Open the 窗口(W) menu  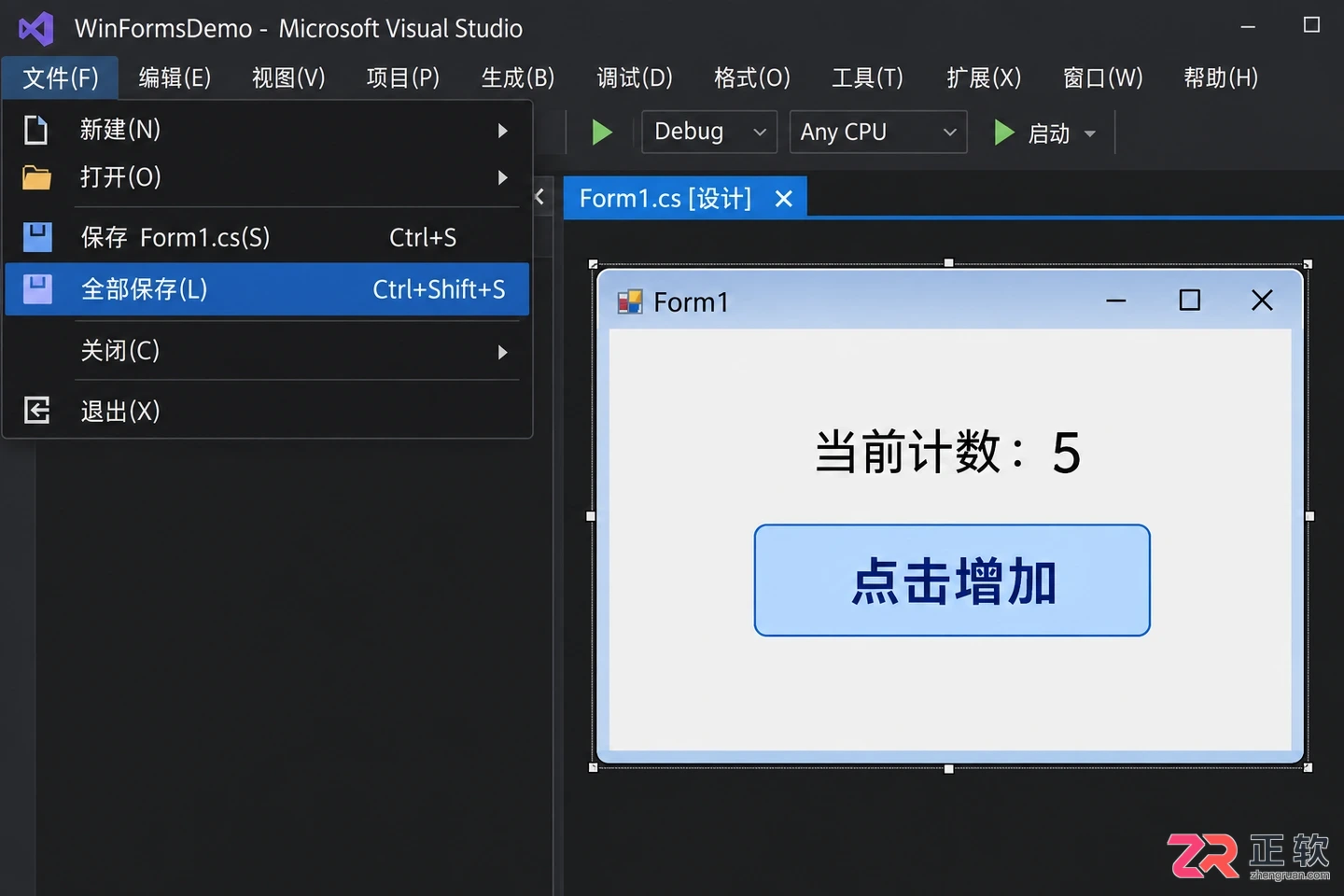1103,77
